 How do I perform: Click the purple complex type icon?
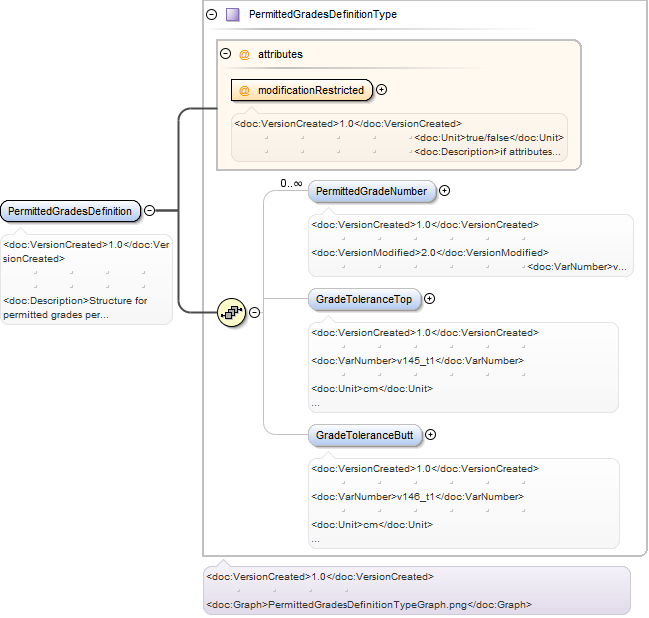click(233, 14)
